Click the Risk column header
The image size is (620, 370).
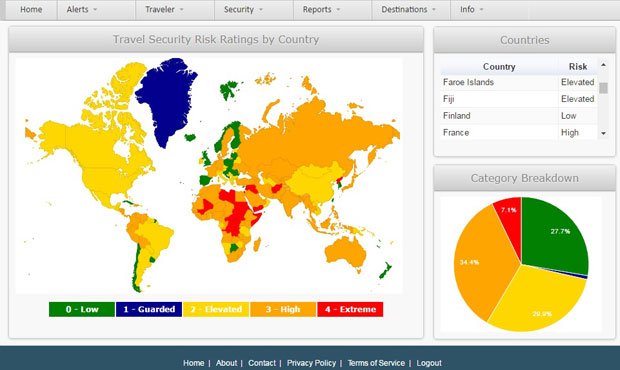(578, 66)
